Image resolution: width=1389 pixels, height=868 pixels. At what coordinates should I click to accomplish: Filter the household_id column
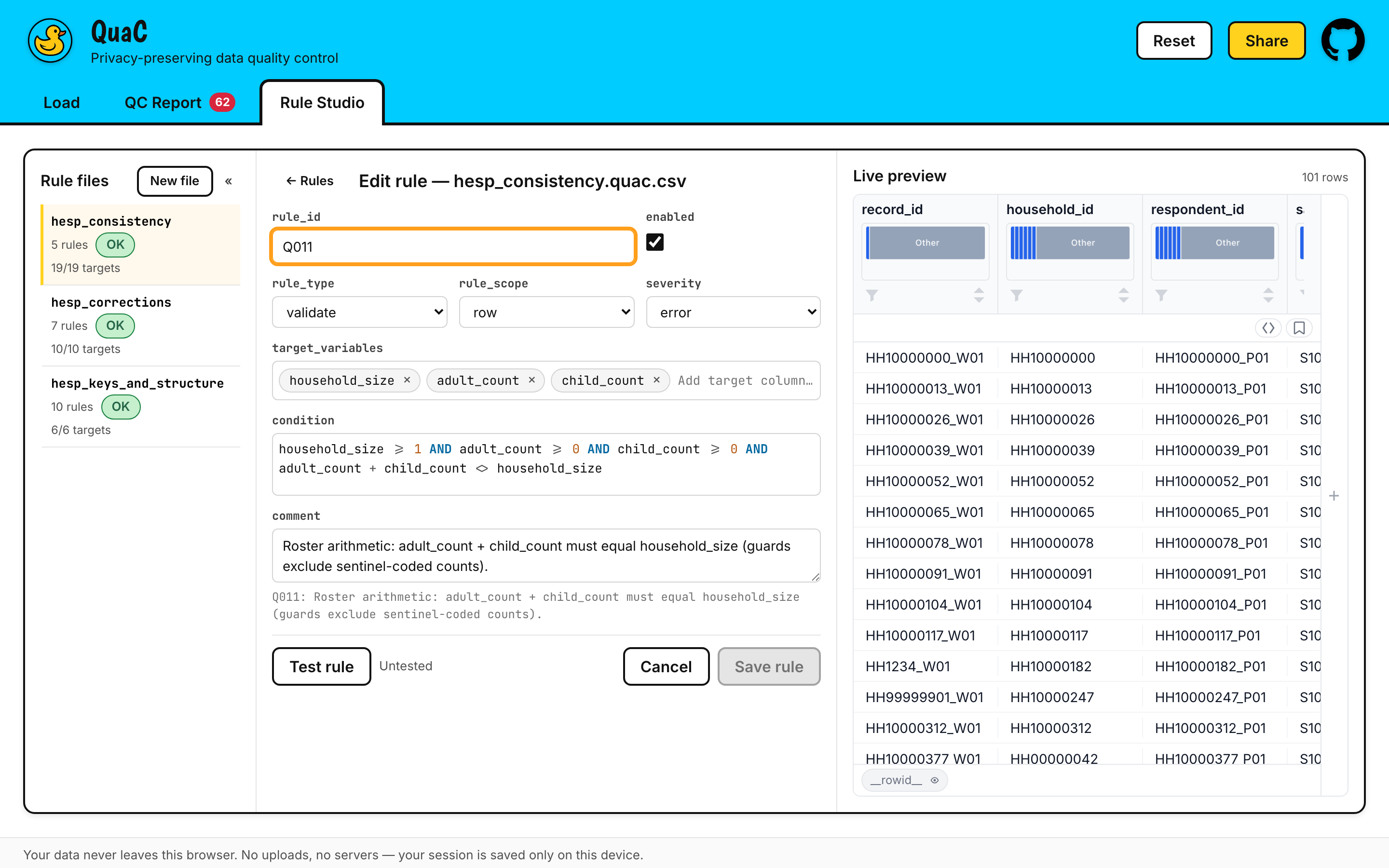[1017, 295]
